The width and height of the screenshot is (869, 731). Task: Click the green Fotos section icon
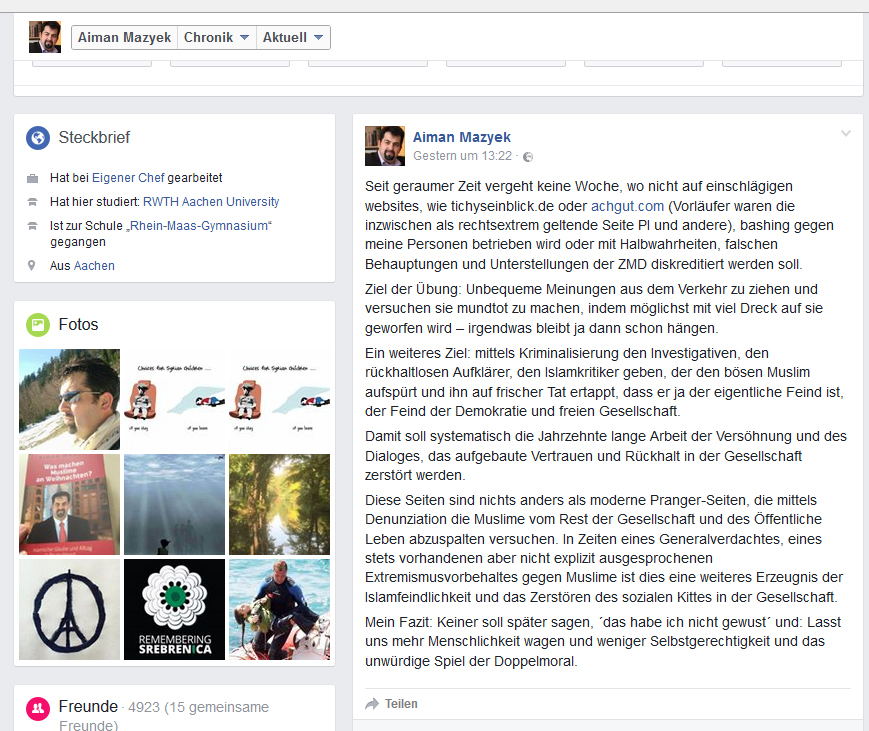point(37,325)
